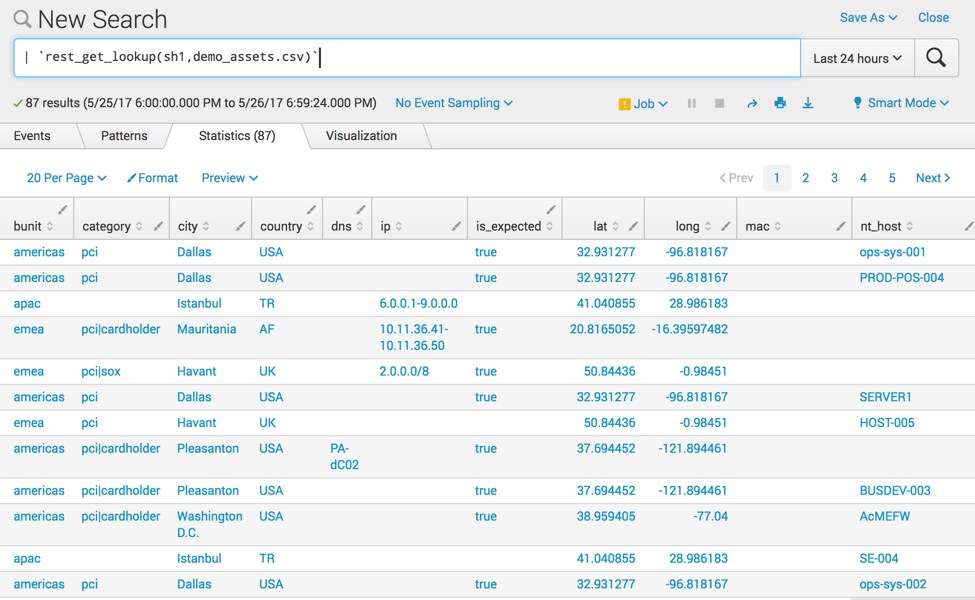Click the -77.04 longitude value
Viewport: 975px width, 600px height.
710,517
